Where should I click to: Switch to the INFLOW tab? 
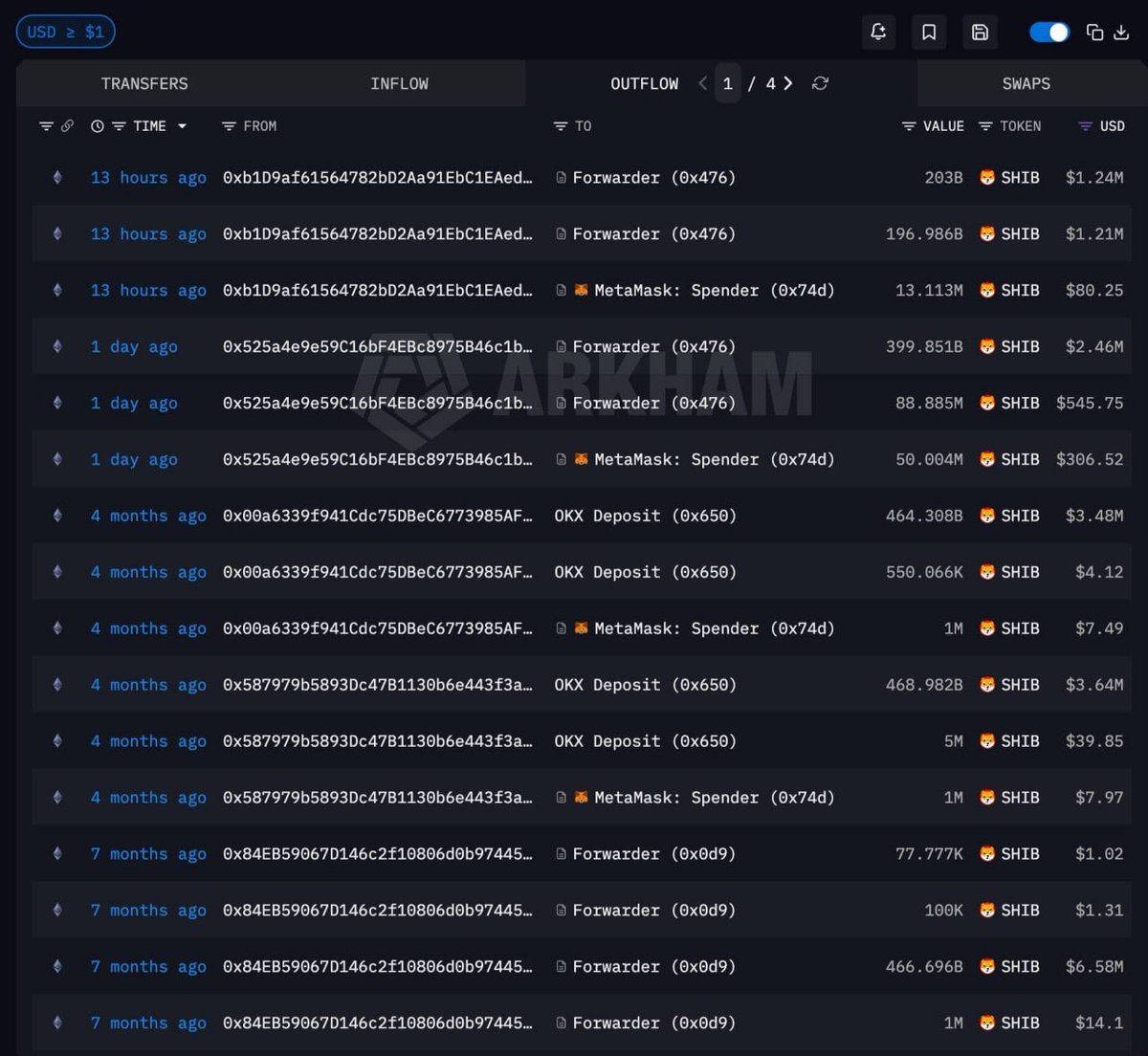399,84
